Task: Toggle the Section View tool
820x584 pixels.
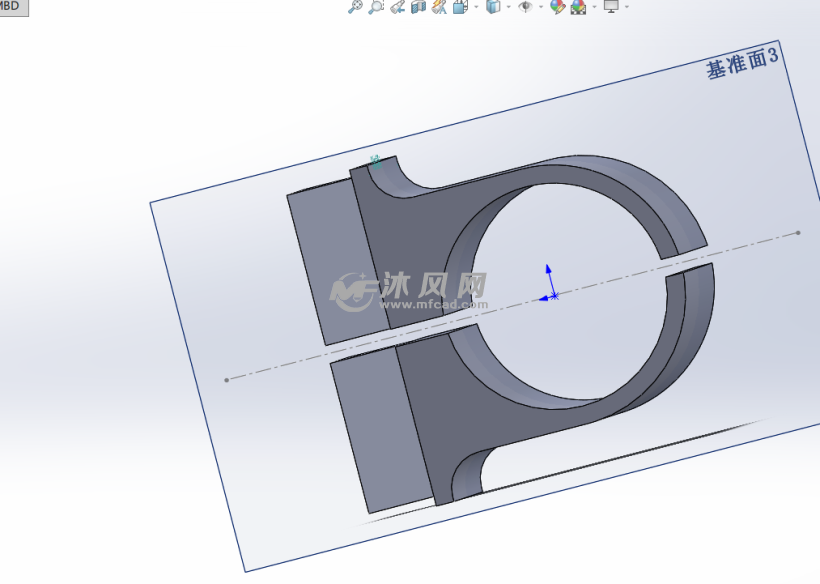Action: coord(418,7)
